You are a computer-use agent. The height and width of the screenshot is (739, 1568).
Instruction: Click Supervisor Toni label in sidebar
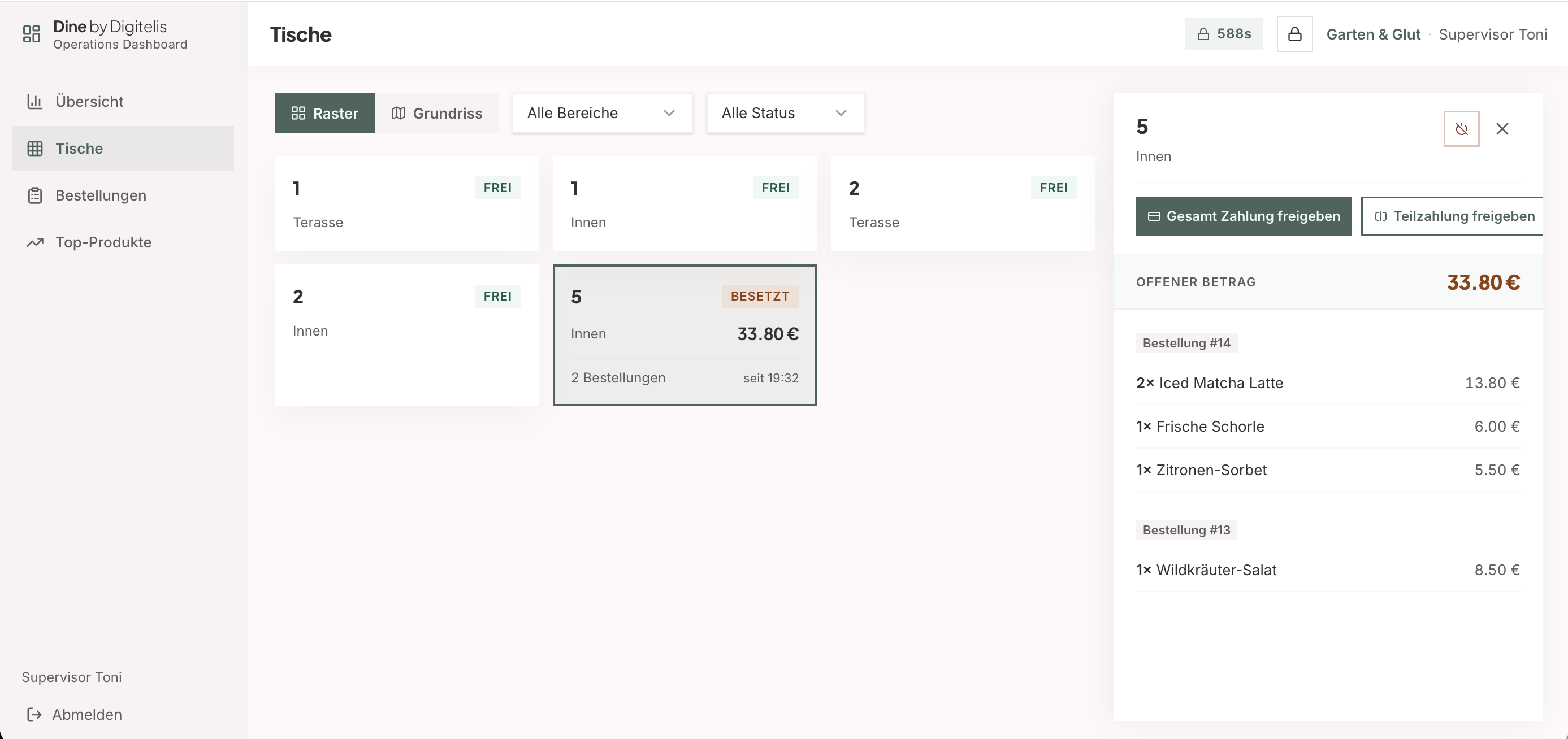72,677
